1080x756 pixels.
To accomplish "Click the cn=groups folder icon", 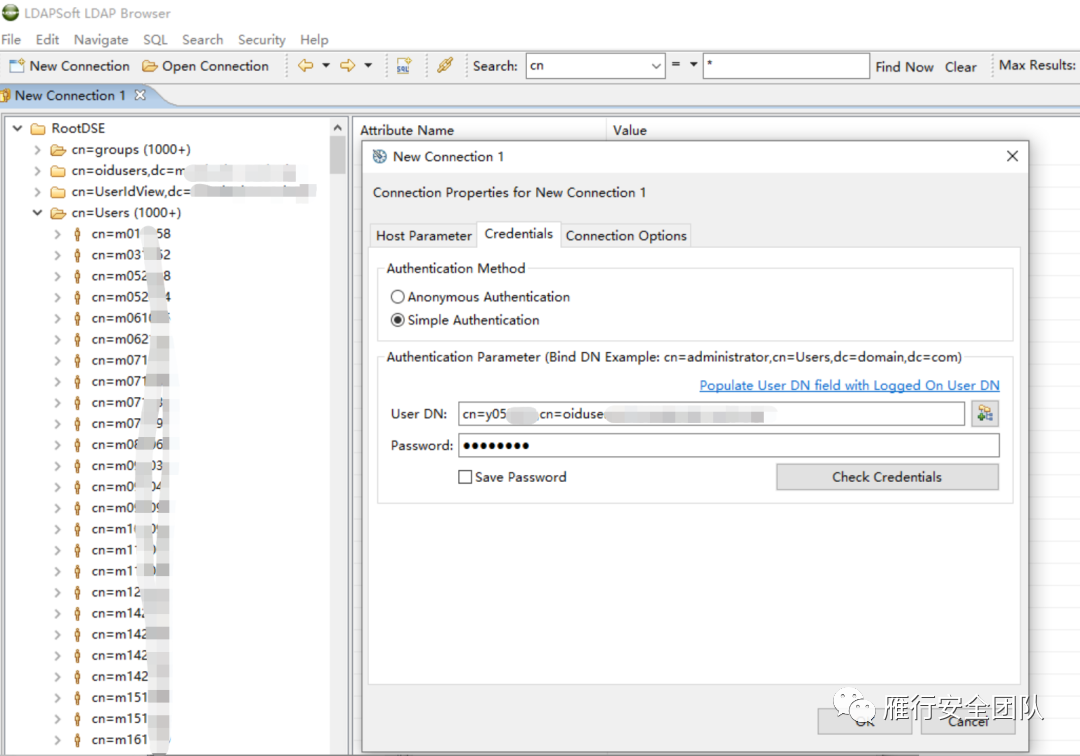I will pyautogui.click(x=59, y=150).
